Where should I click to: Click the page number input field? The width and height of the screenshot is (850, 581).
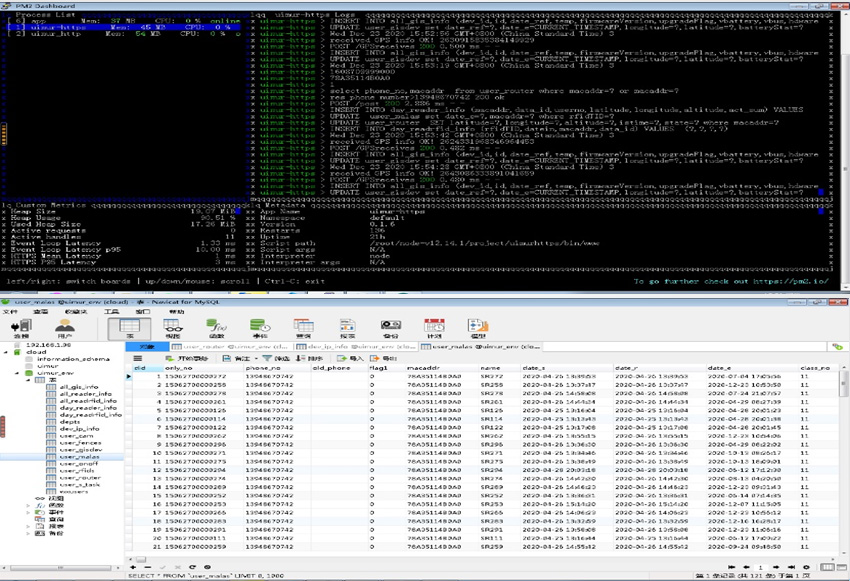[761, 567]
